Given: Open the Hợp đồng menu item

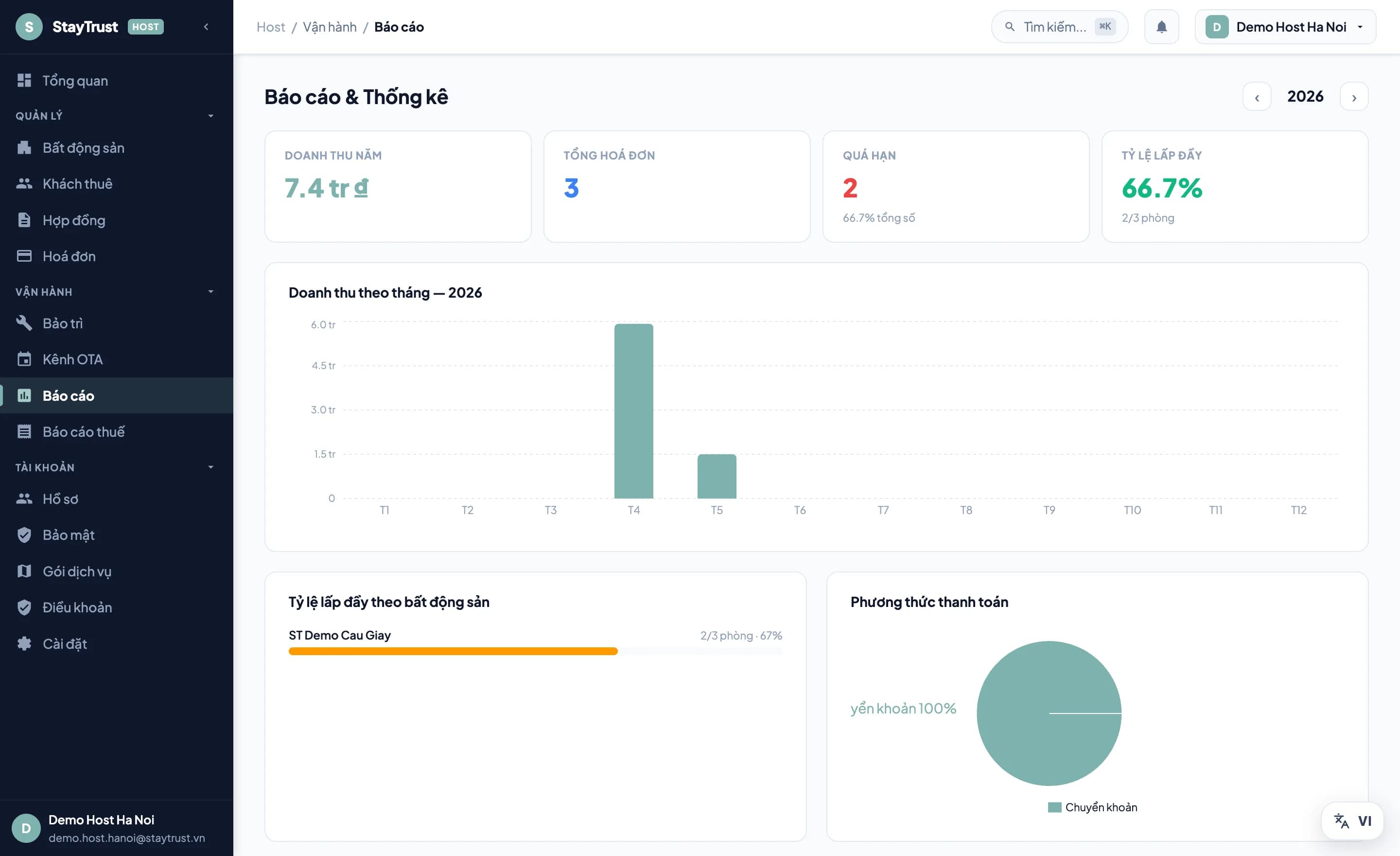Looking at the screenshot, I should 117,220.
